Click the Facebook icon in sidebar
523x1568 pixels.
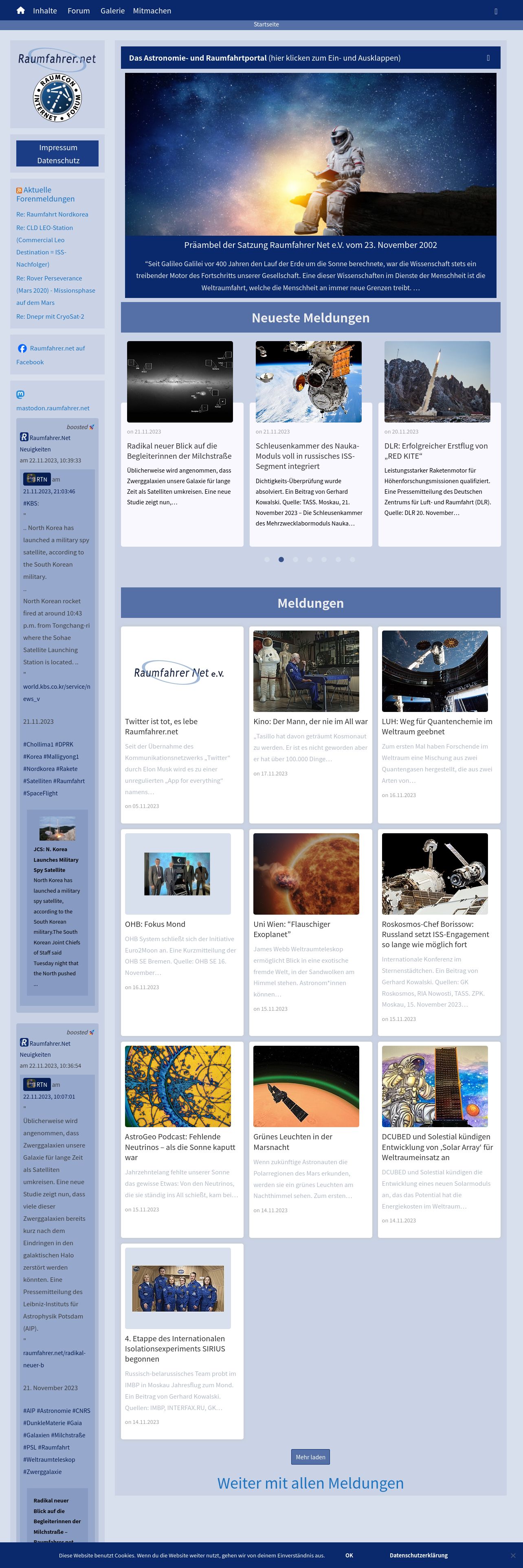click(x=22, y=348)
